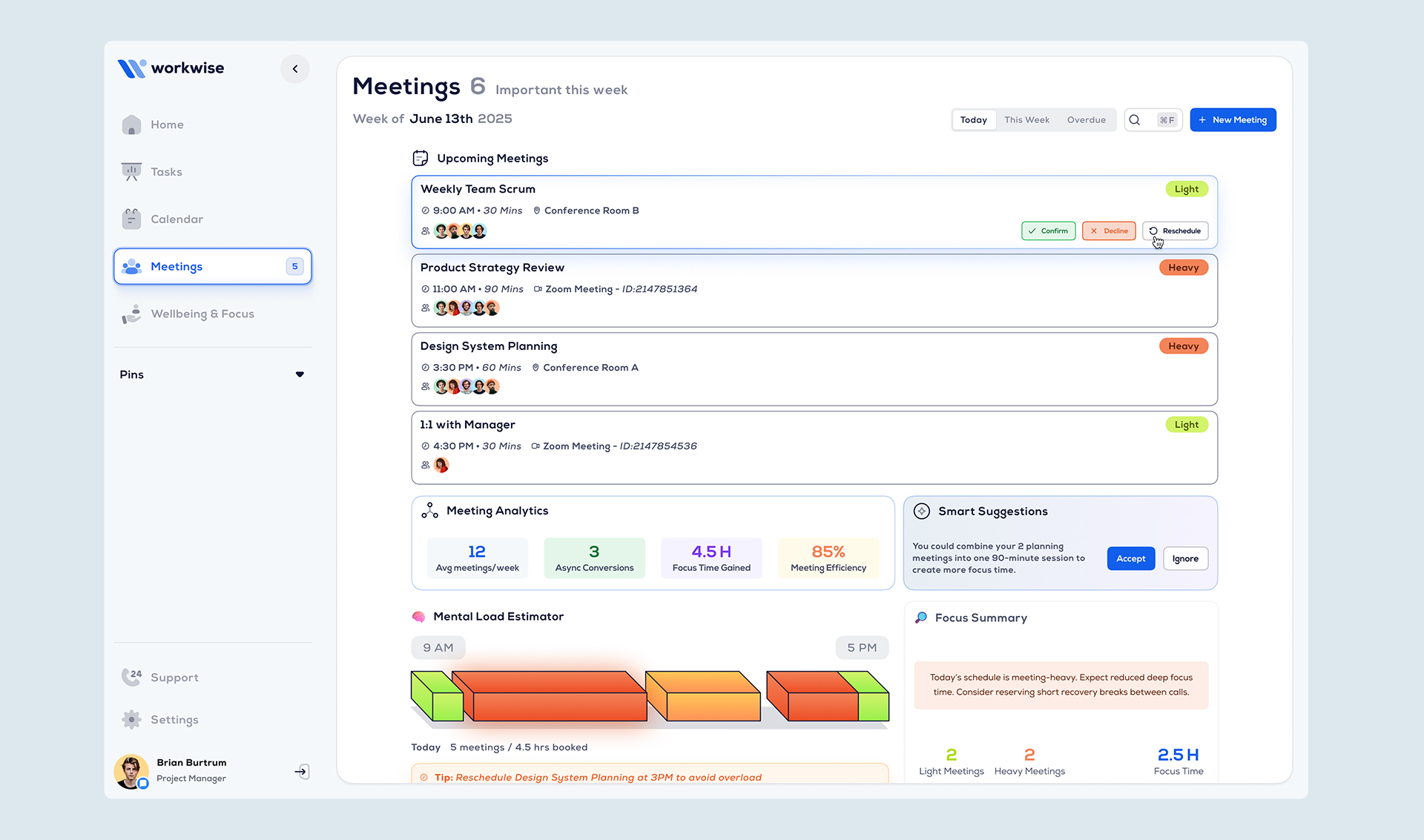Expand the Pins section
Image resolution: width=1424 pixels, height=840 pixels.
coord(300,374)
